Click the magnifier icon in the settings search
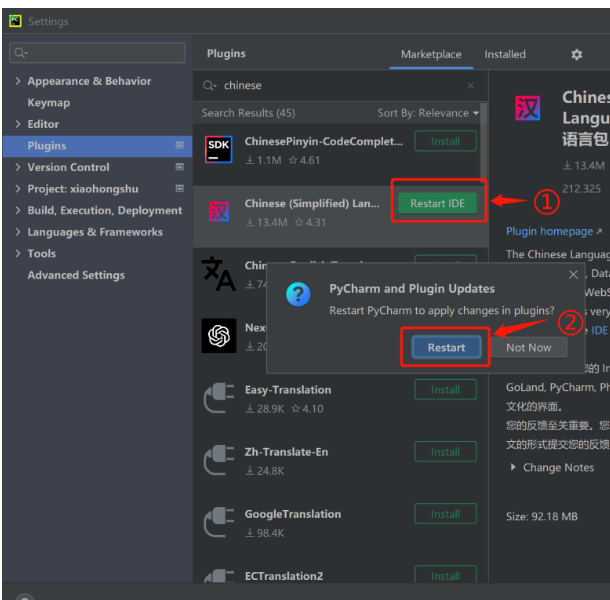 (20, 52)
